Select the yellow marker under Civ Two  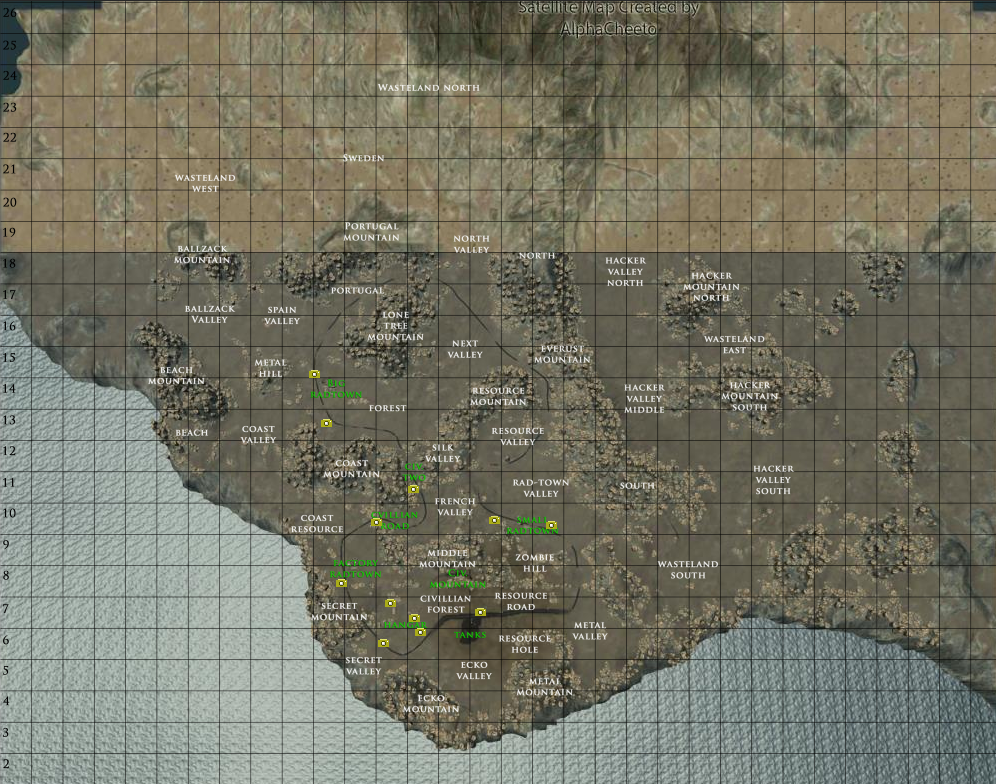click(x=413, y=490)
